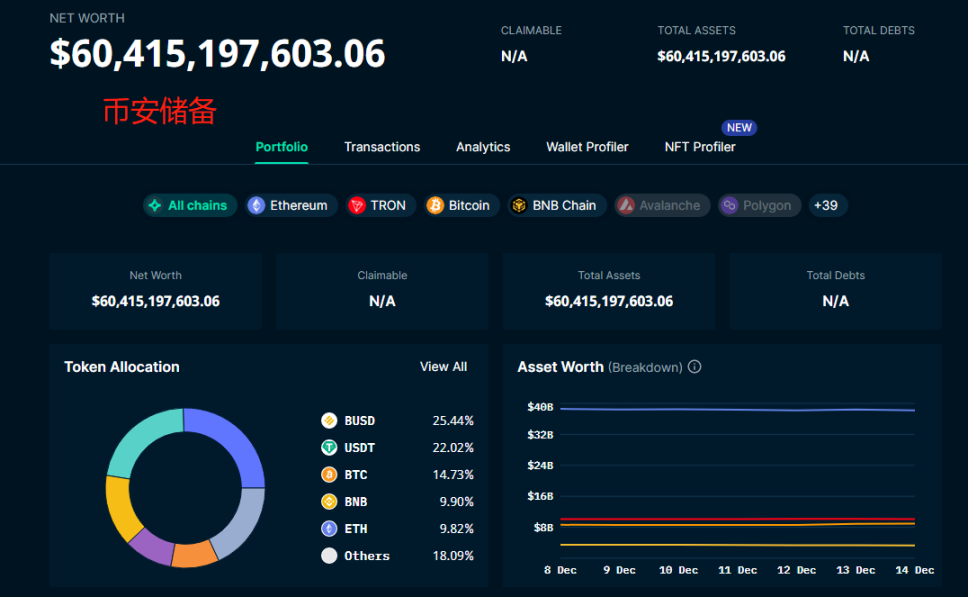Screen dimensions: 968x597
Task: Select the ETH legend label
Action: [356, 529]
